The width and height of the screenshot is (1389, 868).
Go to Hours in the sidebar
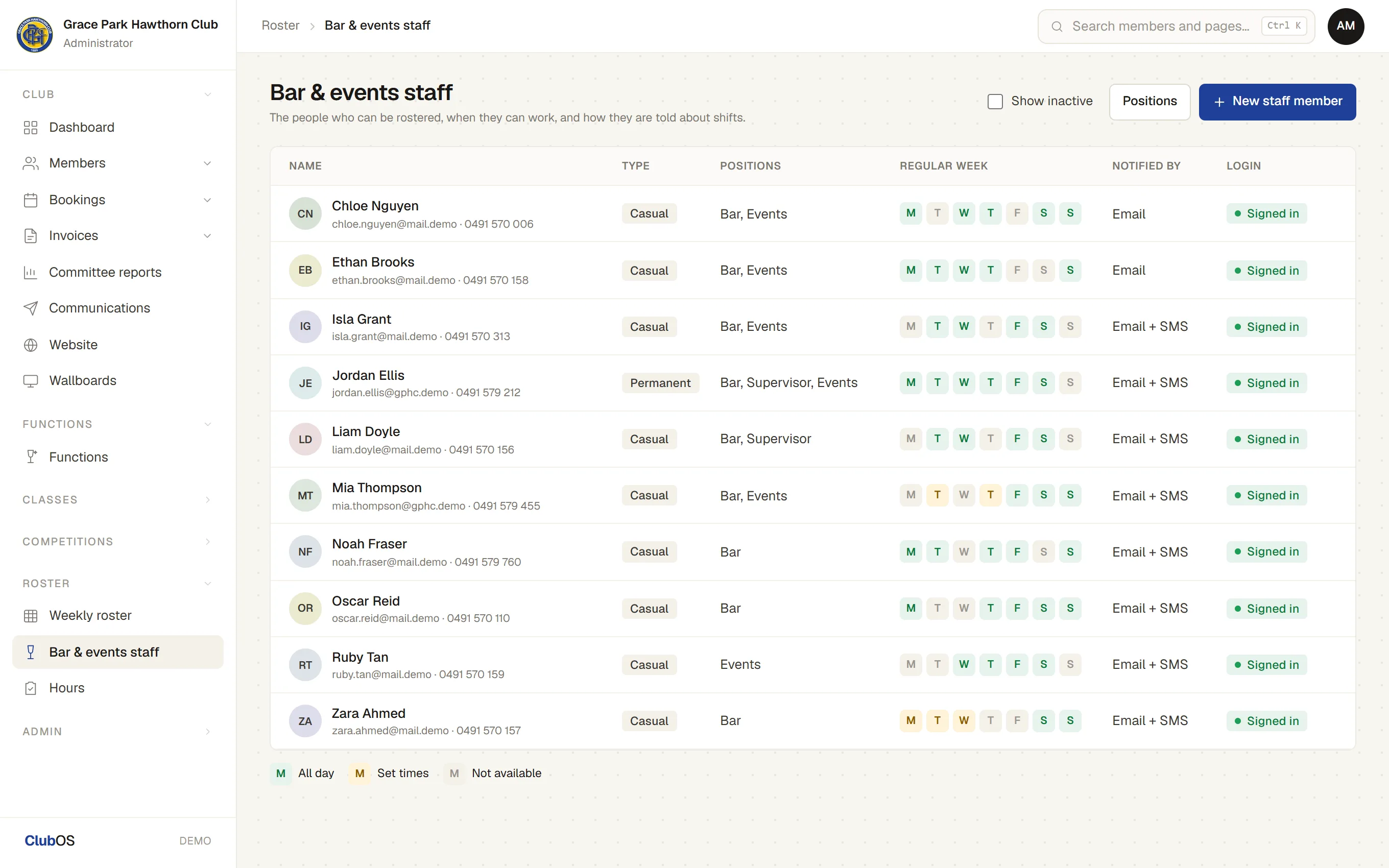pos(117,688)
